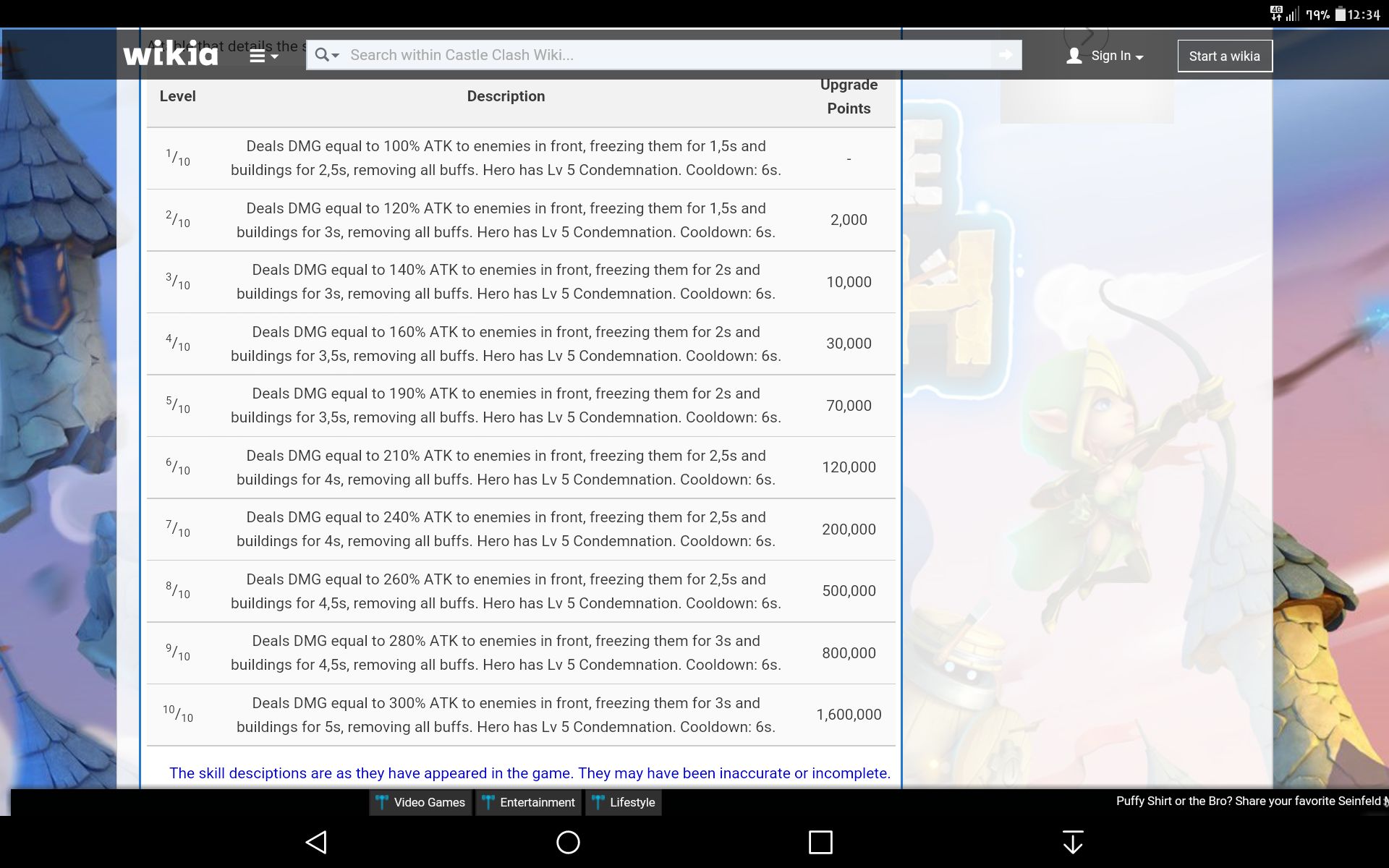
Task: Click the Description column header
Action: tap(506, 96)
